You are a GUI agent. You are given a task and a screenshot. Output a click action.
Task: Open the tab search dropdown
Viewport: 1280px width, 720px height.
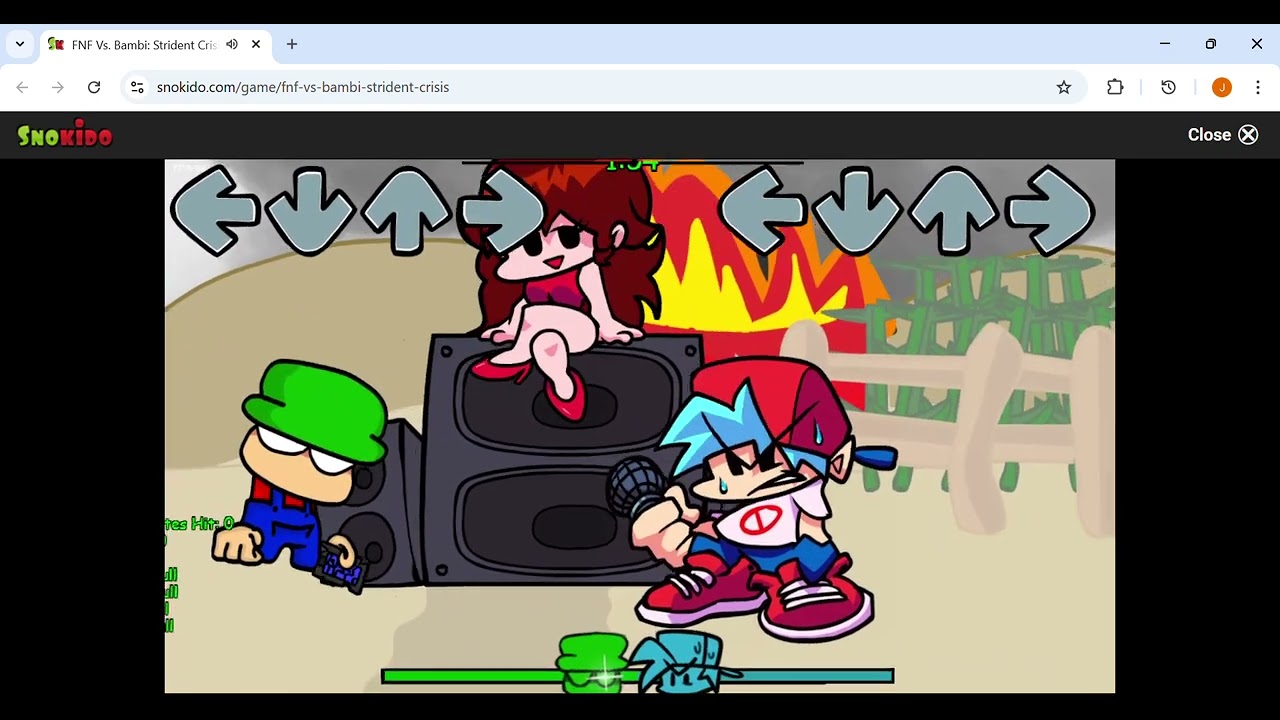(20, 44)
